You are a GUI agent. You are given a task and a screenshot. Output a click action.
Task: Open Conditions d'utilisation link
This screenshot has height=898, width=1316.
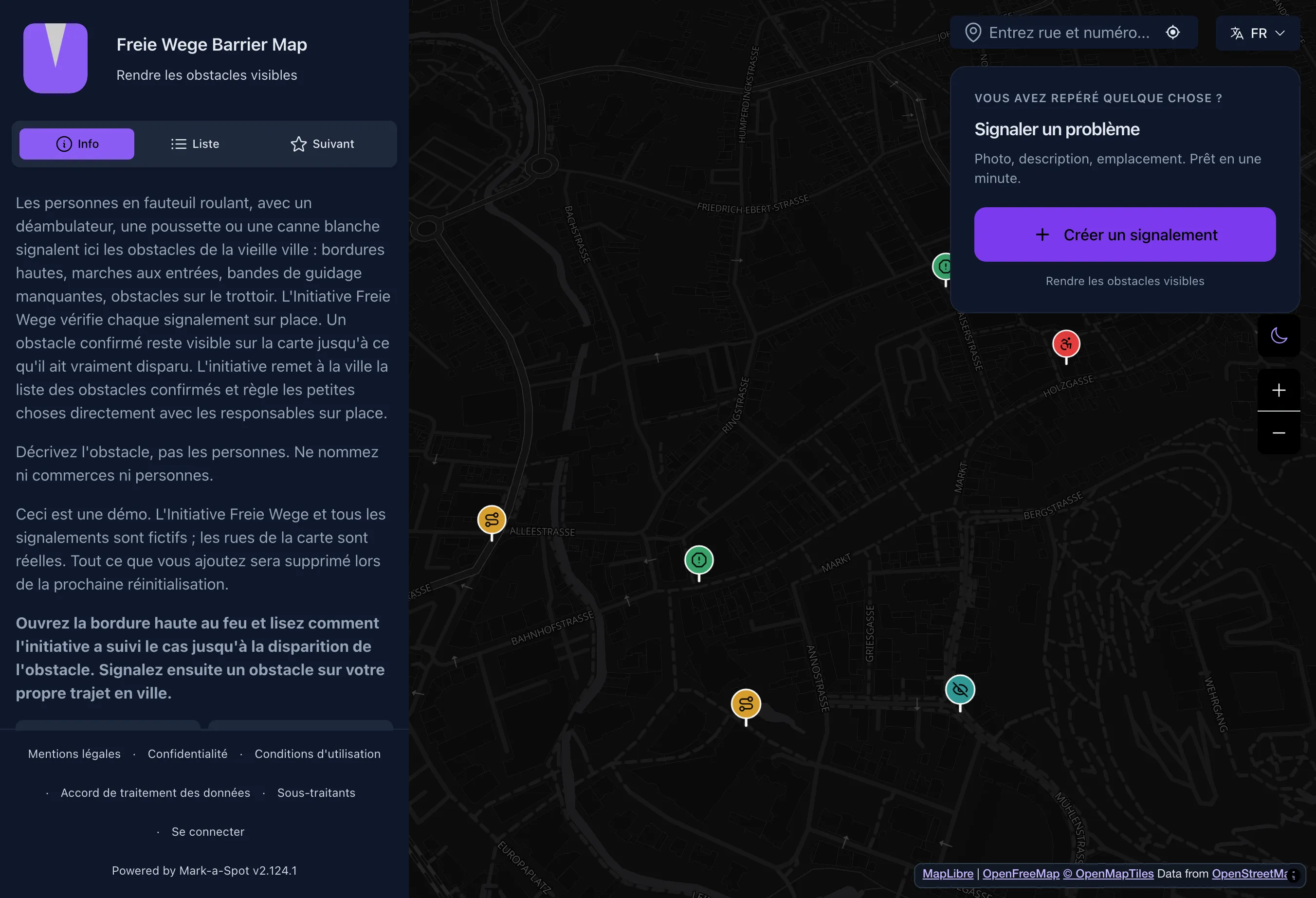tap(318, 754)
